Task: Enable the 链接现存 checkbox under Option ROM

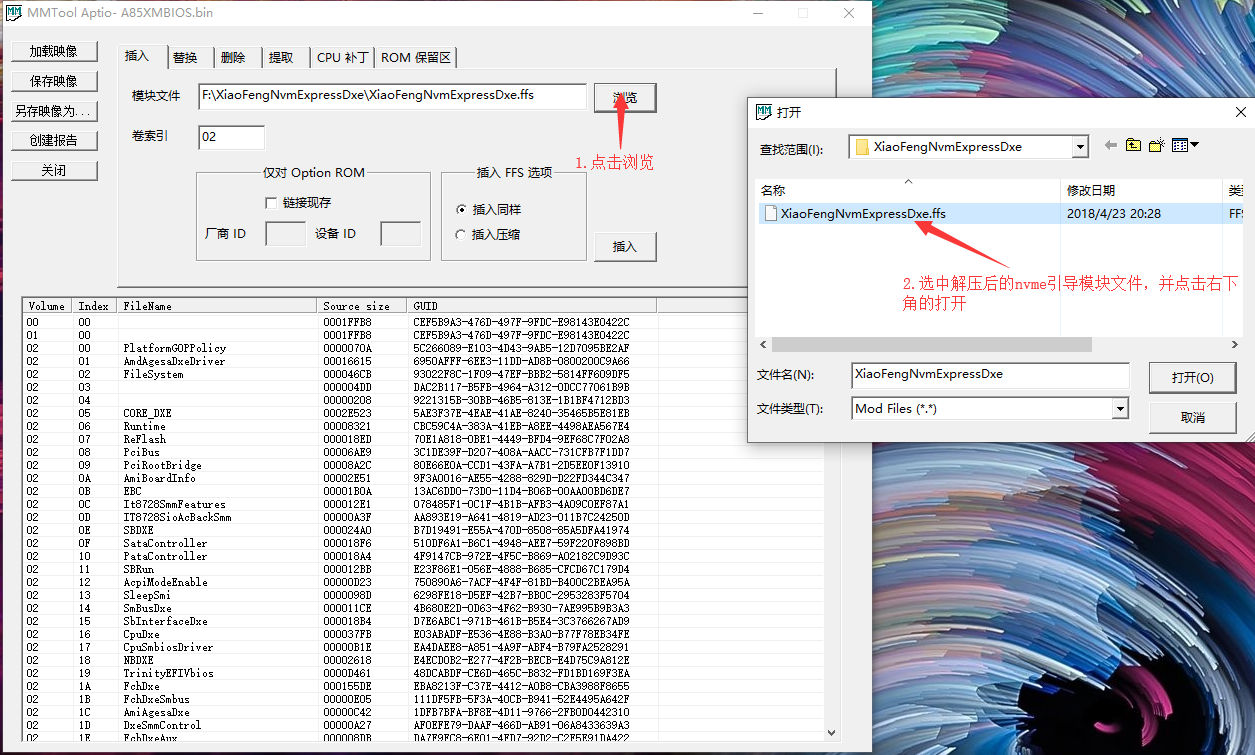Action: (x=271, y=202)
